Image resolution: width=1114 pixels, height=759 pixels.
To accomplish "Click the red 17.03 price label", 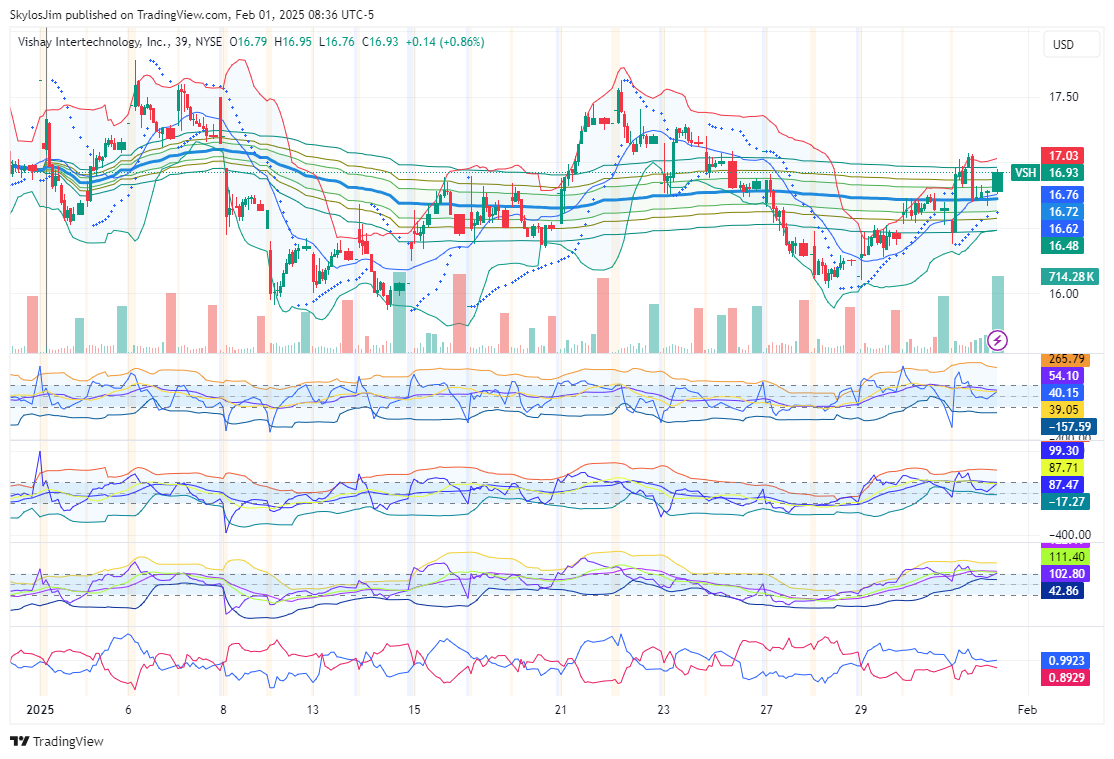I will point(1063,156).
